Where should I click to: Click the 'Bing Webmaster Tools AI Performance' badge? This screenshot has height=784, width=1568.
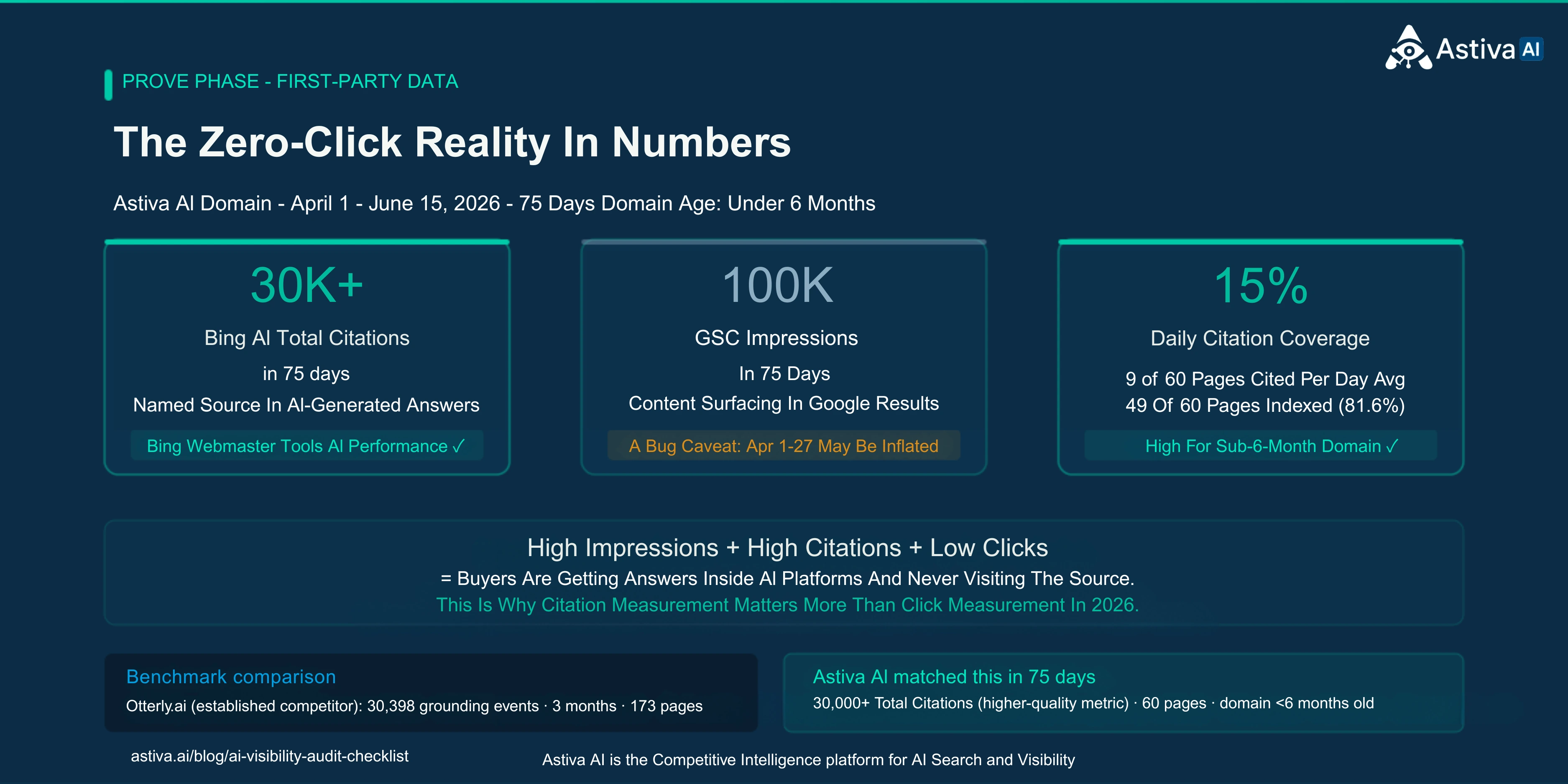pyautogui.click(x=307, y=446)
